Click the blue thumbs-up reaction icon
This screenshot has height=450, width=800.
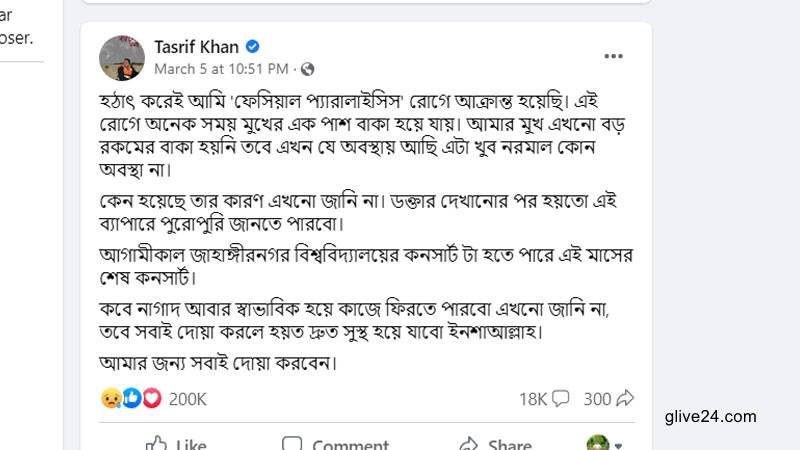[131, 399]
